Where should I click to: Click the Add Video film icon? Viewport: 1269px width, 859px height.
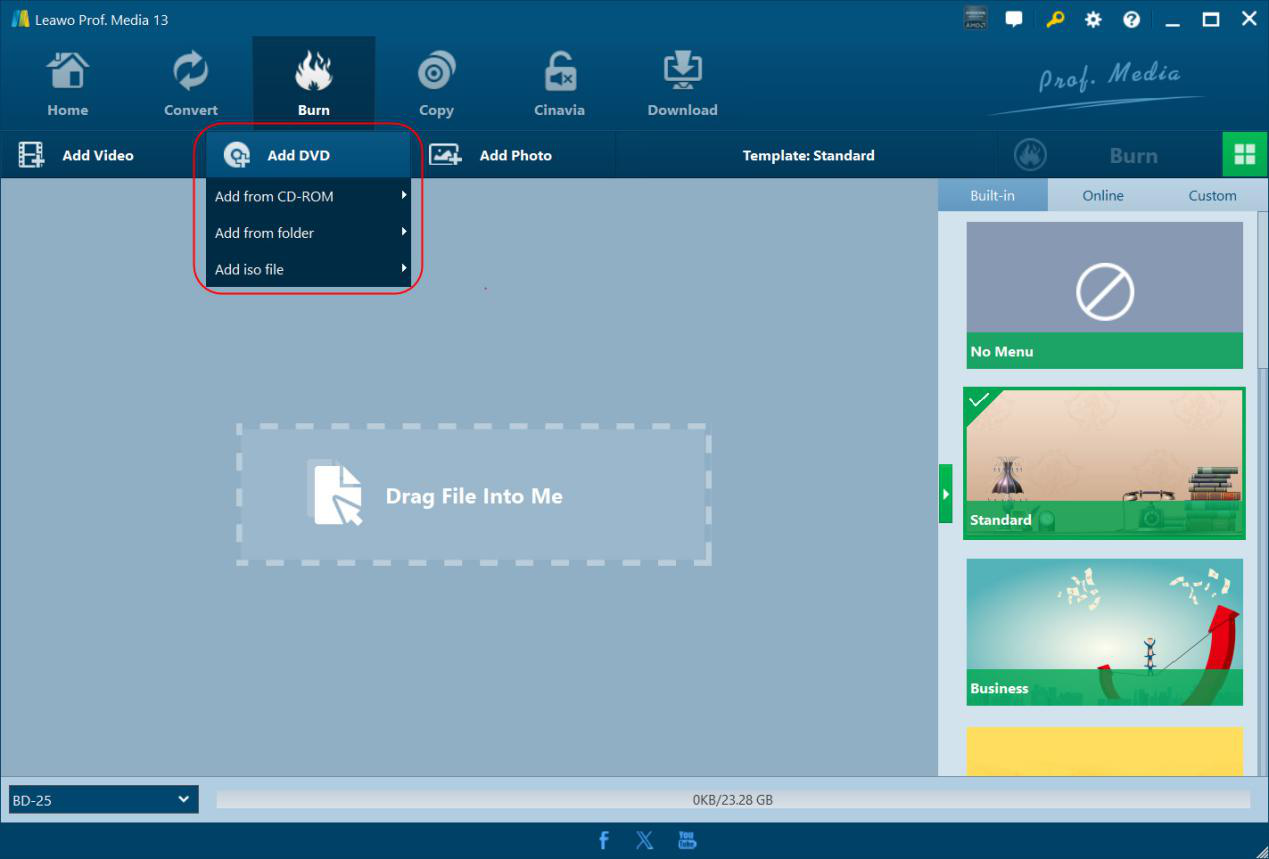click(31, 155)
